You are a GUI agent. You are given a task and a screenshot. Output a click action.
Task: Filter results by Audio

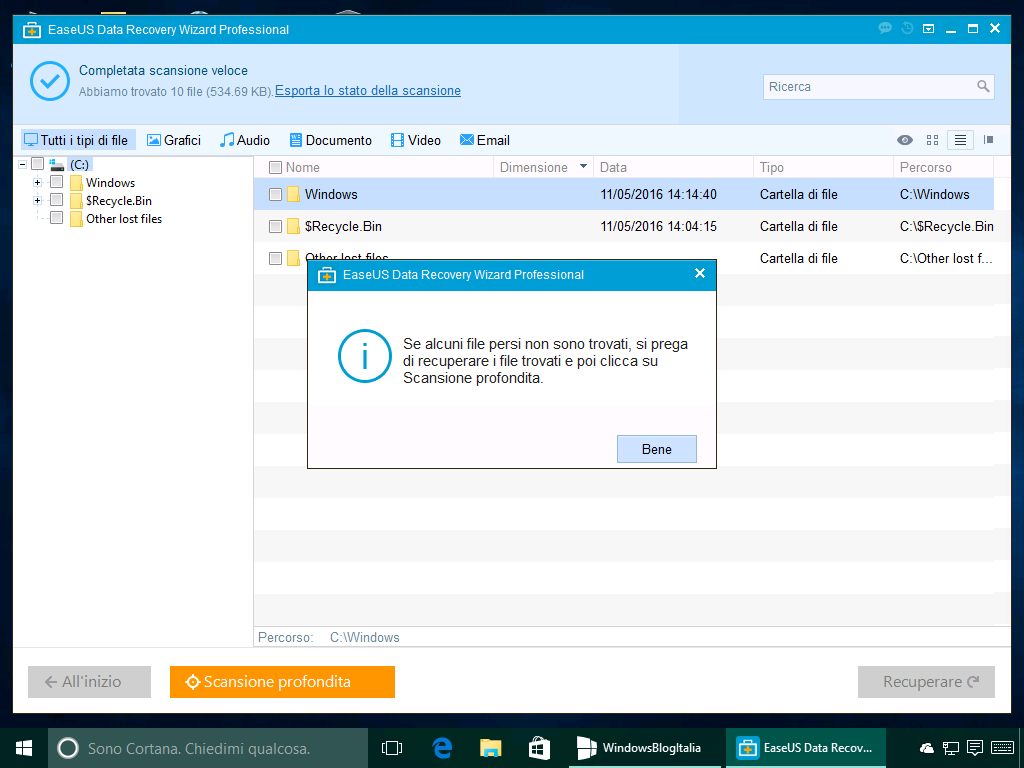[x=245, y=140]
